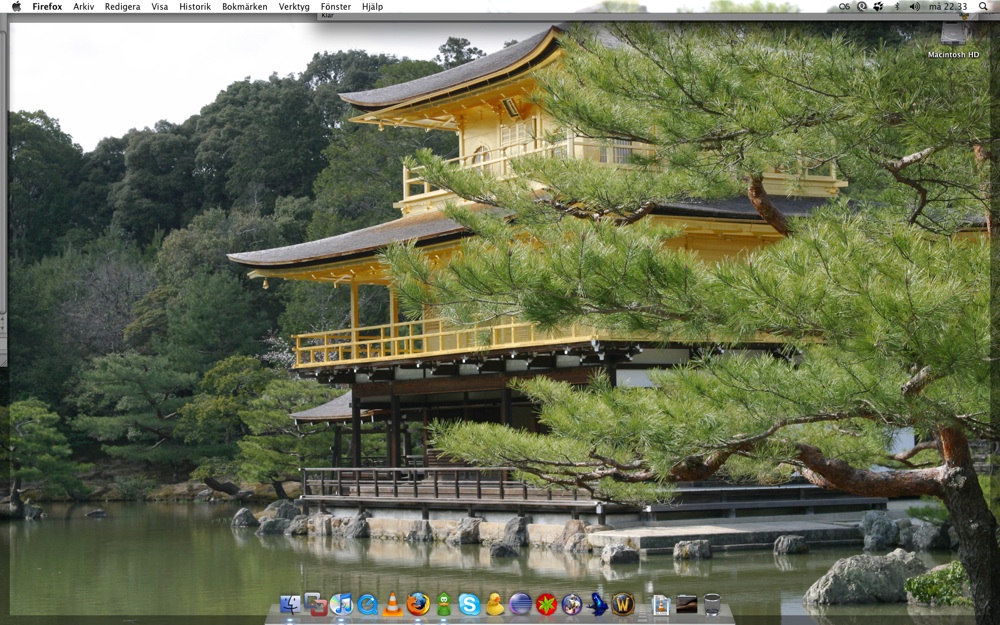
Task: Open the Apple menu
Action: point(16,6)
